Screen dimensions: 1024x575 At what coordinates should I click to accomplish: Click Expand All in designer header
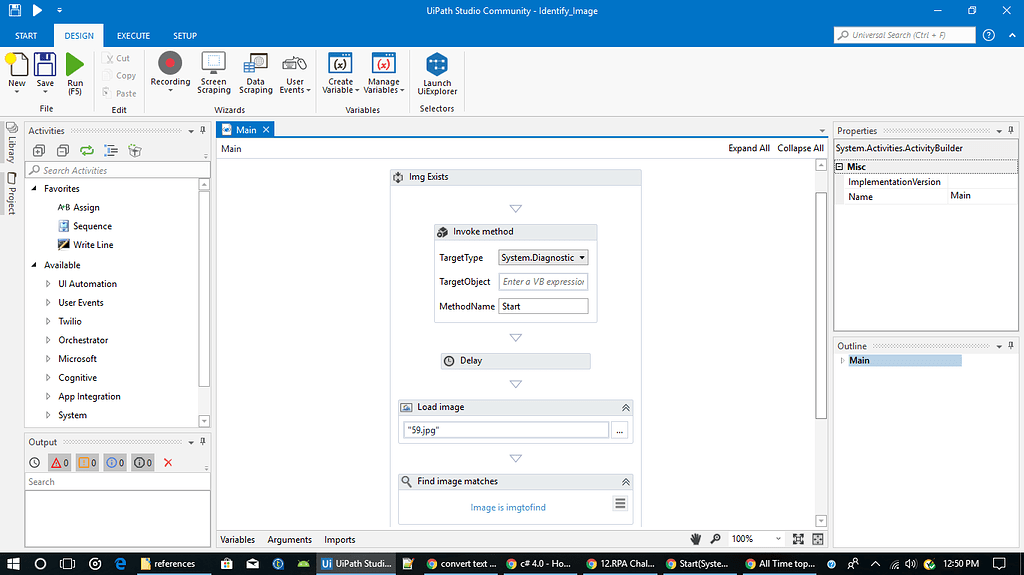coord(749,148)
